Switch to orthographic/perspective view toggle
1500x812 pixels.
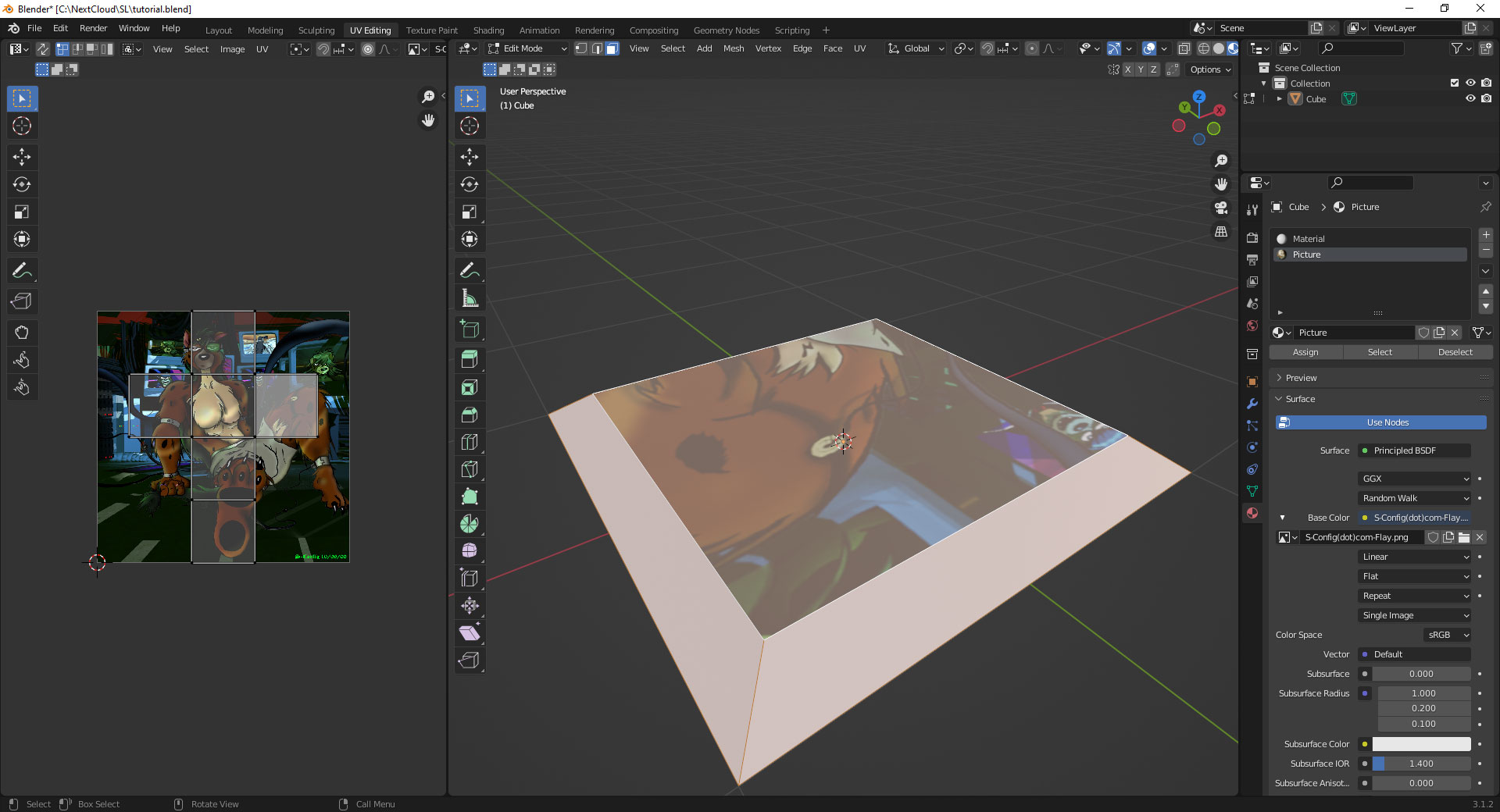coord(1221,232)
